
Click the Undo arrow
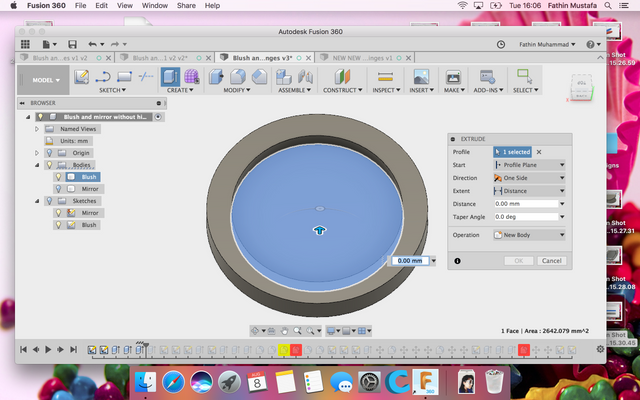pyautogui.click(x=93, y=44)
